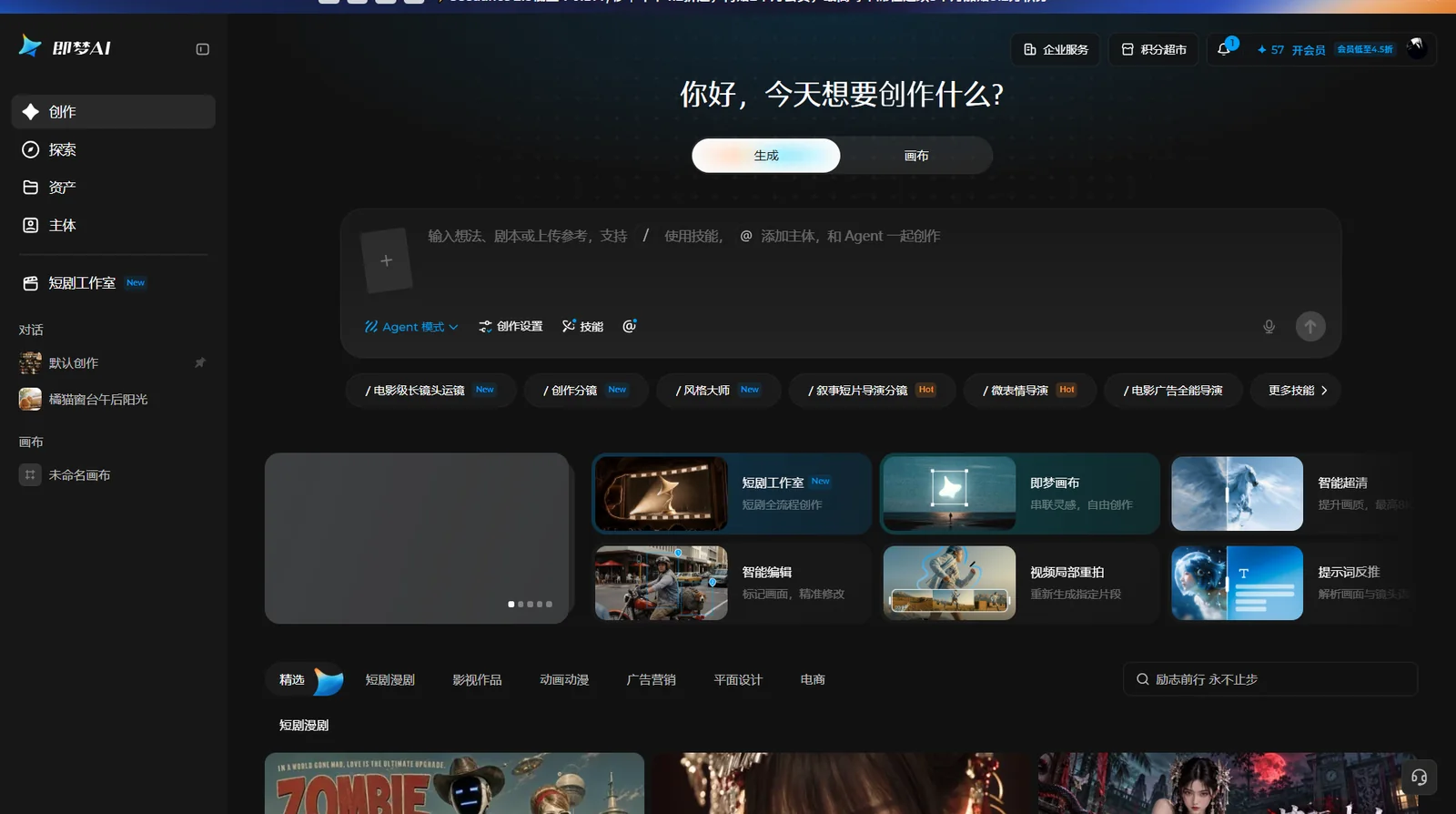Open the headset customer support icon
This screenshot has height=814, width=1456.
click(x=1419, y=778)
